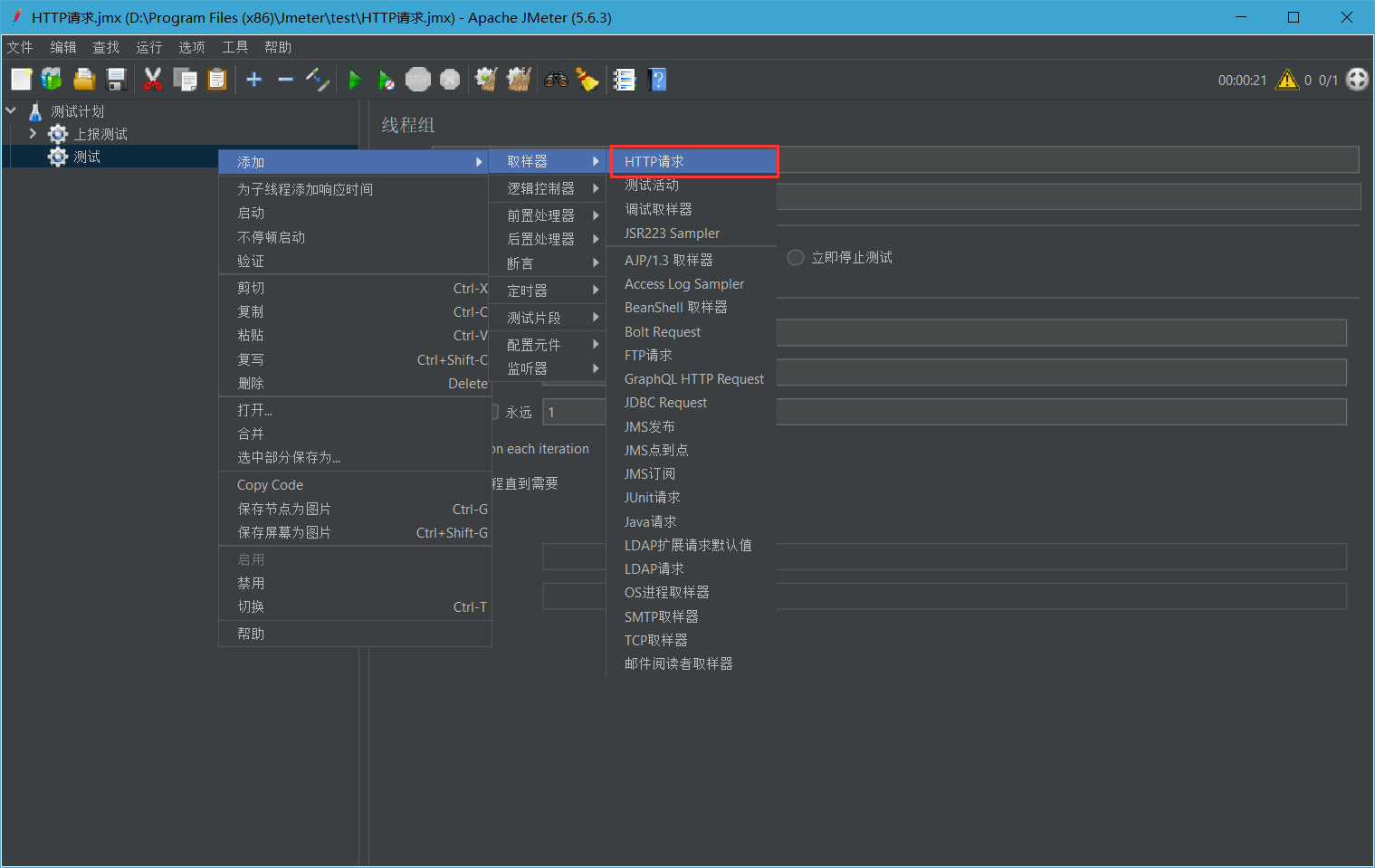Click 验证 in the context menu

click(355, 261)
